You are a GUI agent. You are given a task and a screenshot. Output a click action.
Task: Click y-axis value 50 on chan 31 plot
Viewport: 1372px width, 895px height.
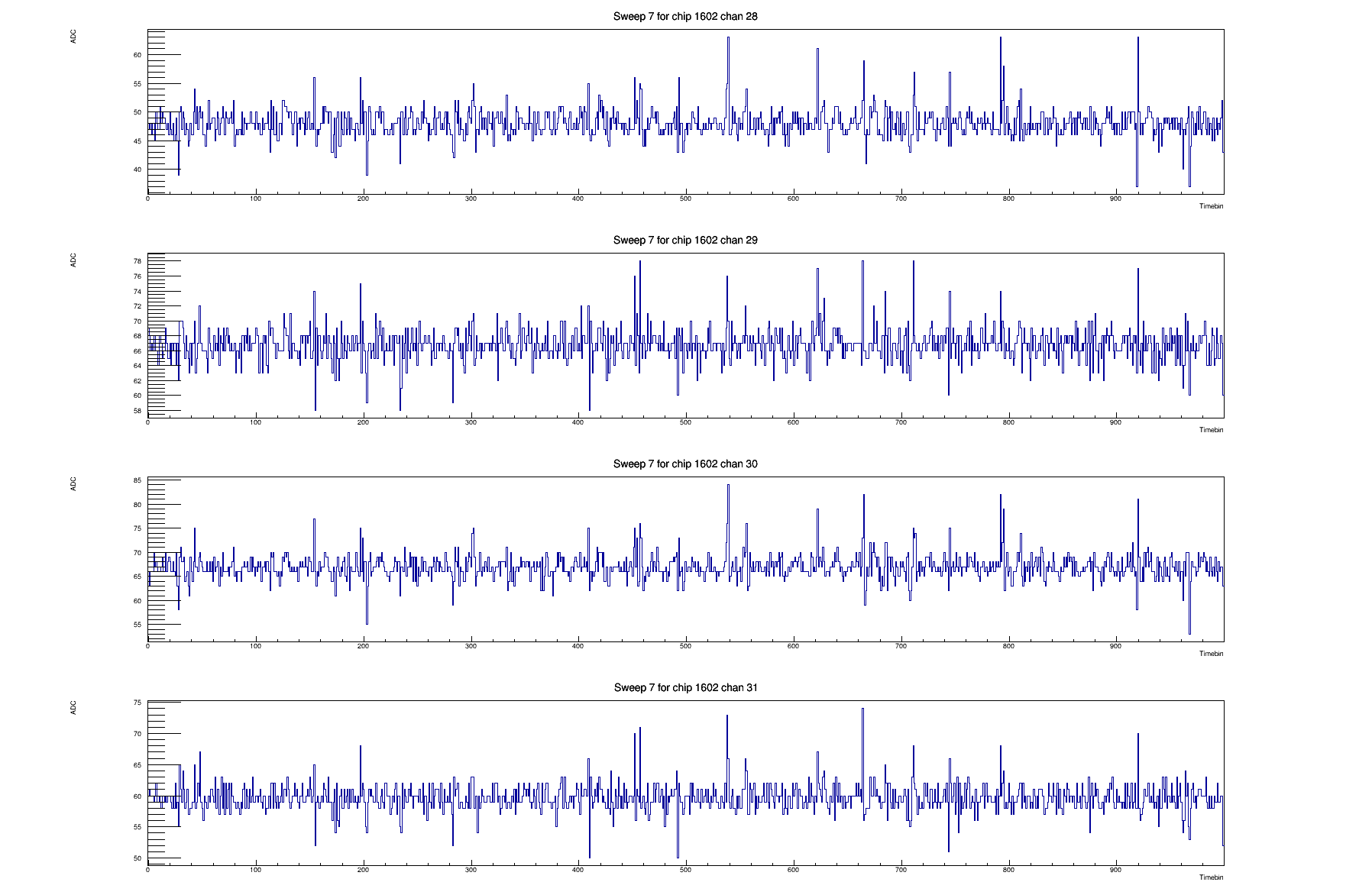click(x=138, y=858)
